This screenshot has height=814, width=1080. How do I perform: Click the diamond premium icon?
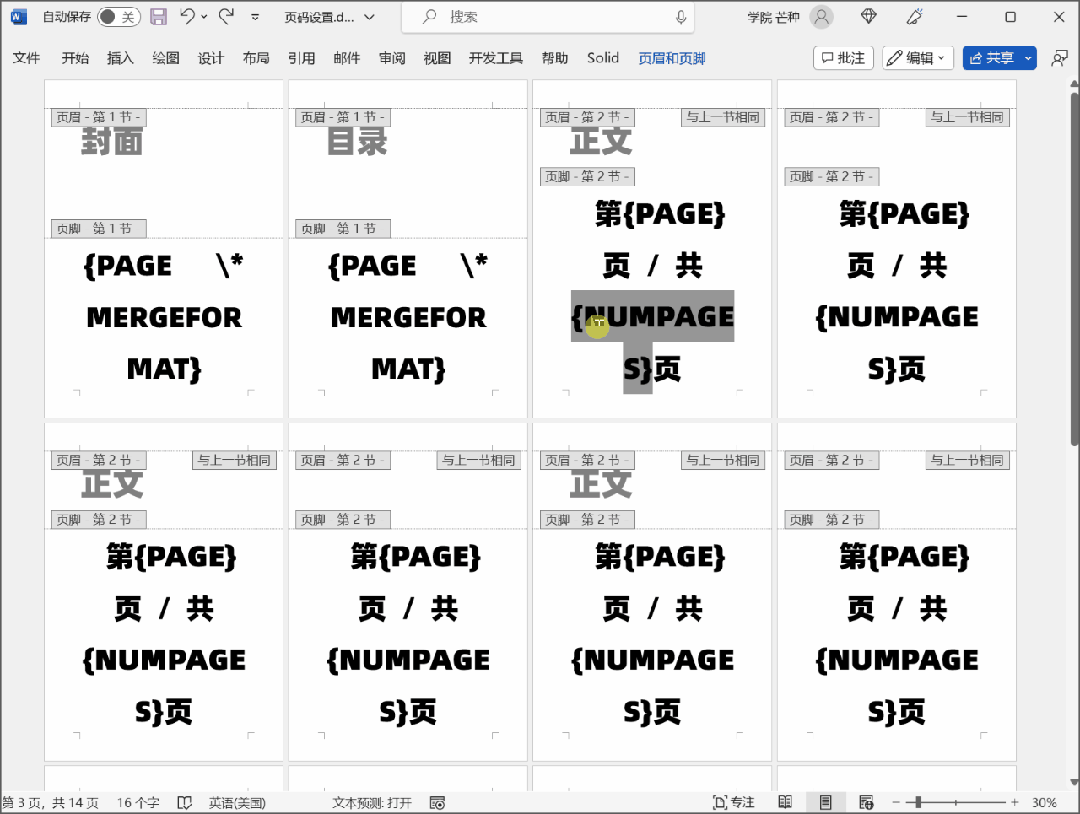tap(869, 17)
